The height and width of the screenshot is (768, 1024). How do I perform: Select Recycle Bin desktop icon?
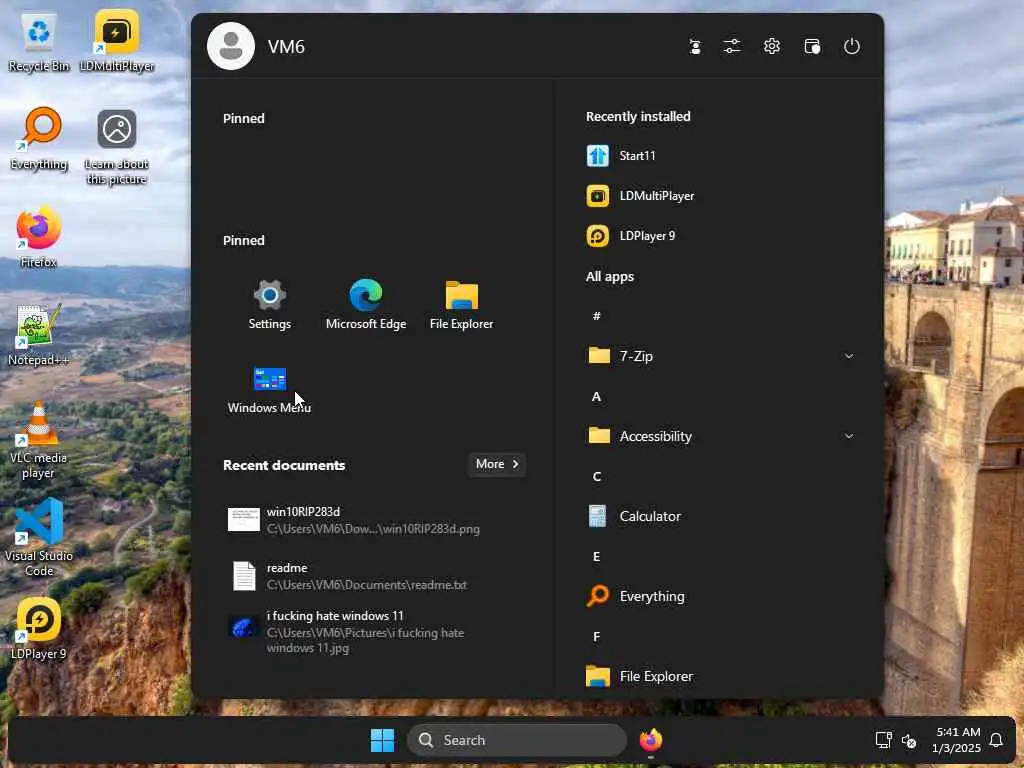pyautogui.click(x=39, y=42)
